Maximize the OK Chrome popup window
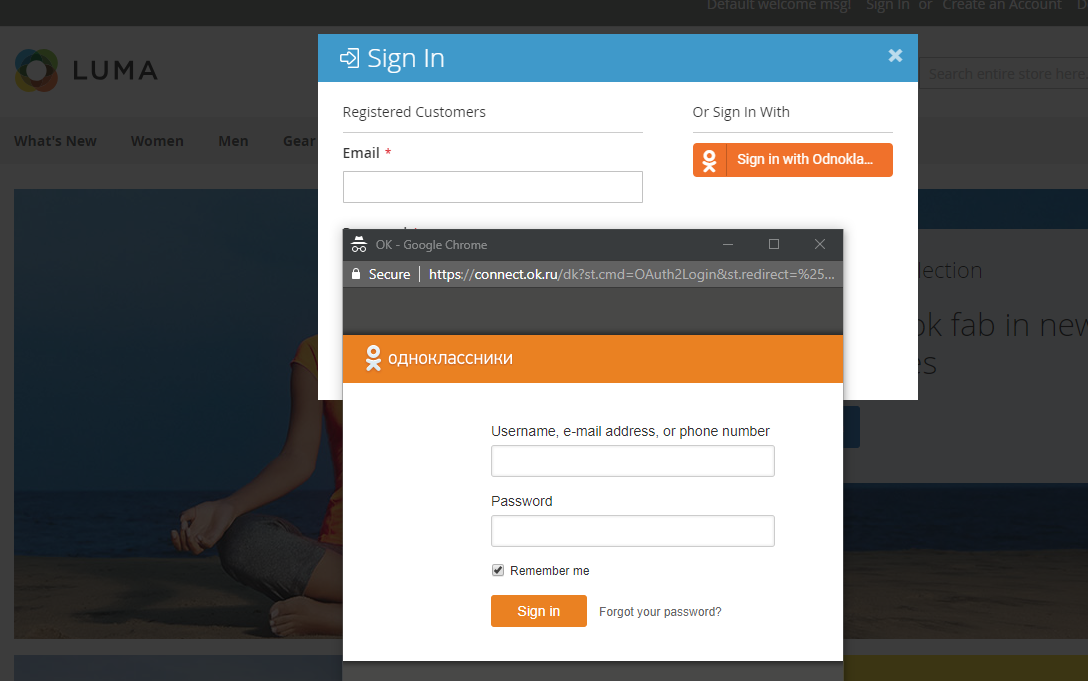Screen dimensions: 1088x681 pyautogui.click(x=773, y=245)
